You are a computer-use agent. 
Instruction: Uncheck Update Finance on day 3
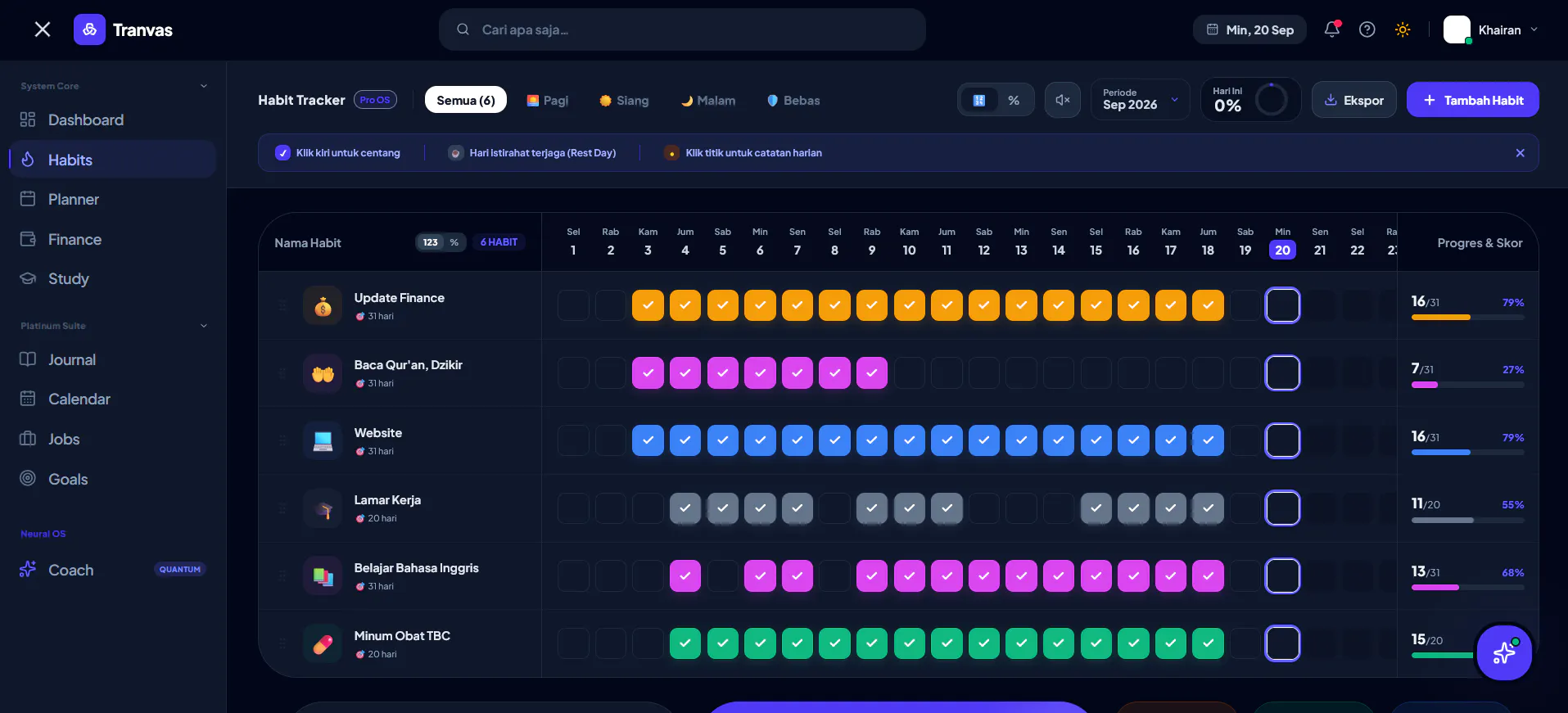(x=648, y=305)
